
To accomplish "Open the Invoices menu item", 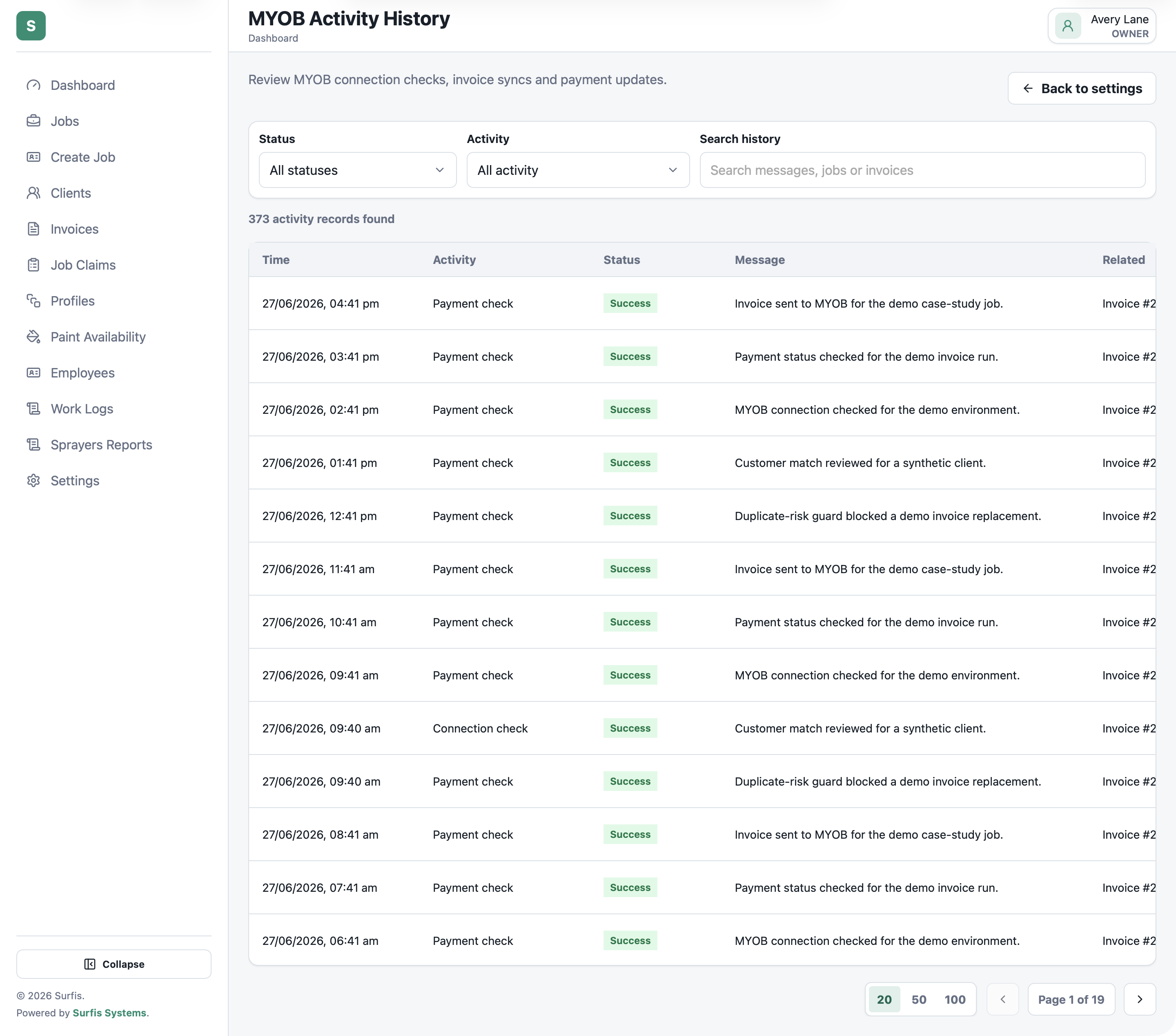I will tap(114, 229).
